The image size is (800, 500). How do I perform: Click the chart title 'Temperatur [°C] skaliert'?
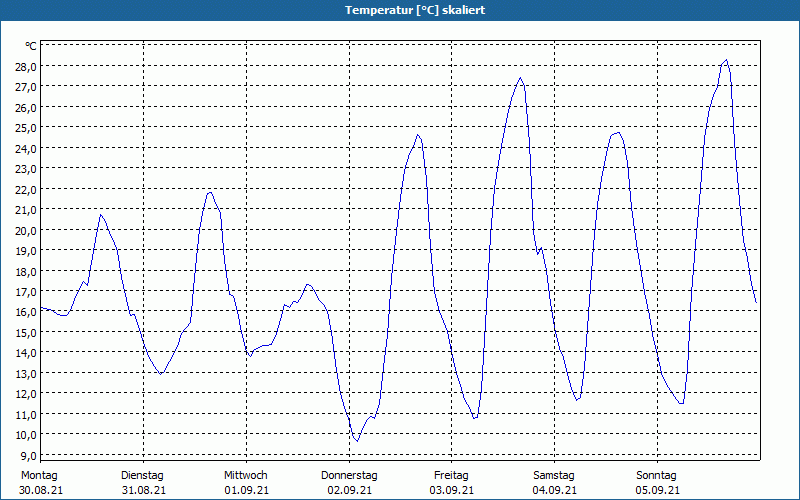400,10
